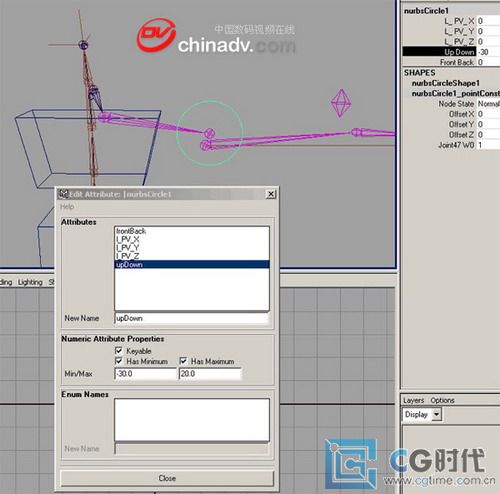The image size is (500, 494).
Task: Click the Joint47 W0 channel label
Action: 456,145
